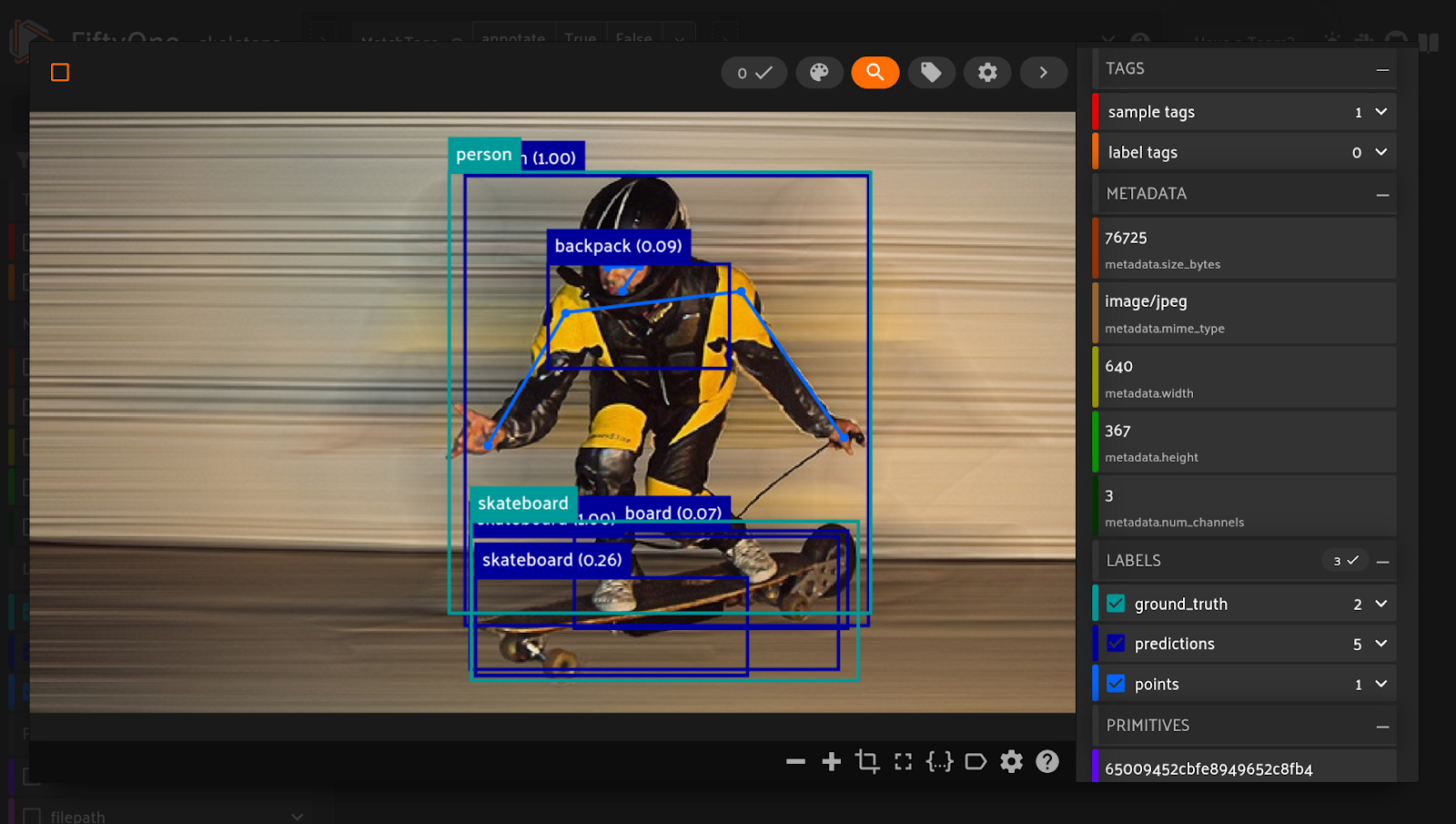Click the orange magnifier search icon

875,73
